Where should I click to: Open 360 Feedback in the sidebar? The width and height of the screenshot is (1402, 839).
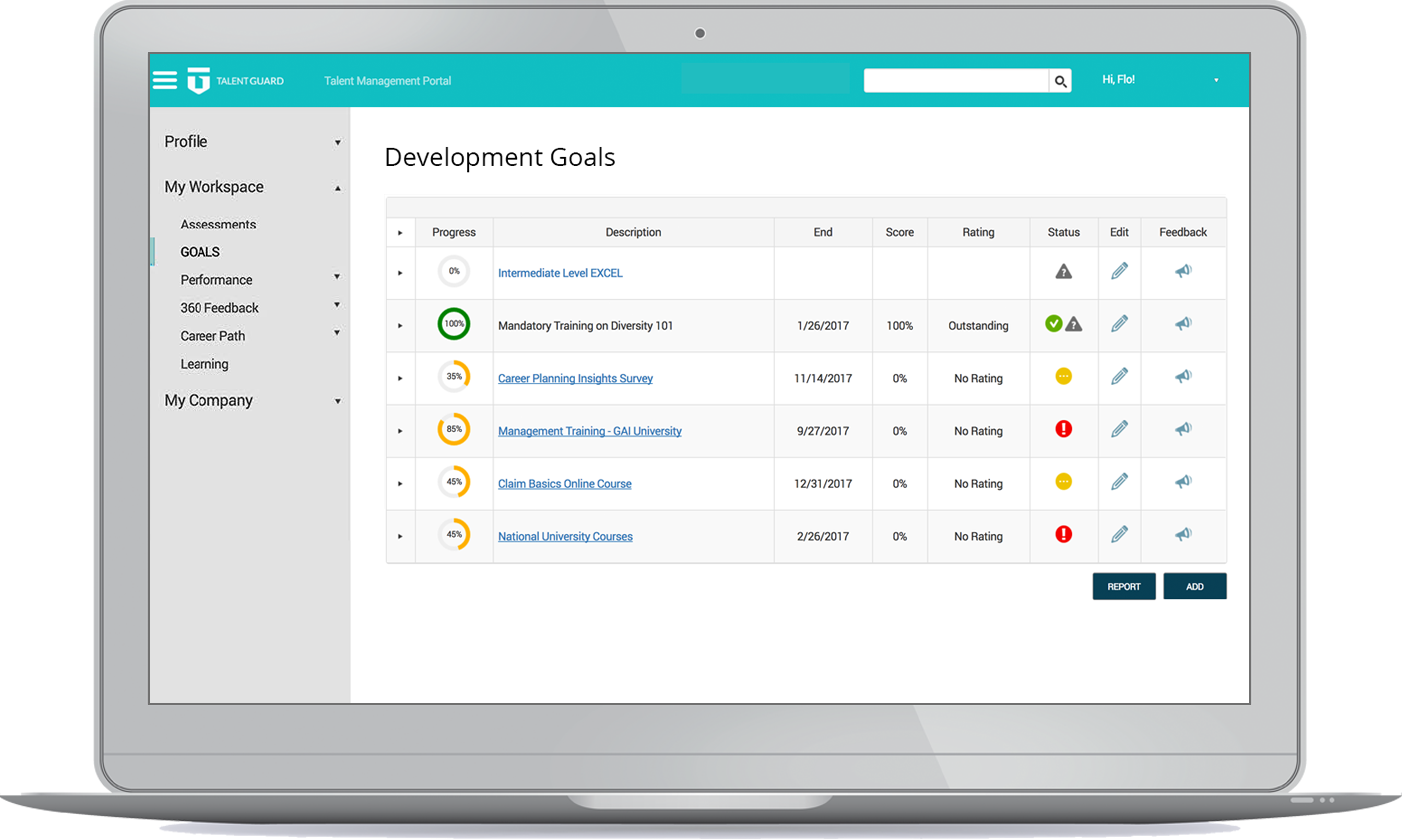click(x=219, y=308)
